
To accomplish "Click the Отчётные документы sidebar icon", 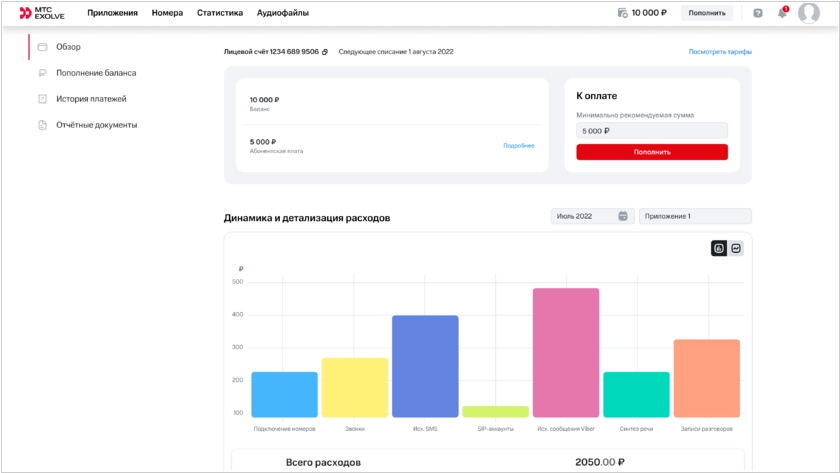I will [42, 125].
